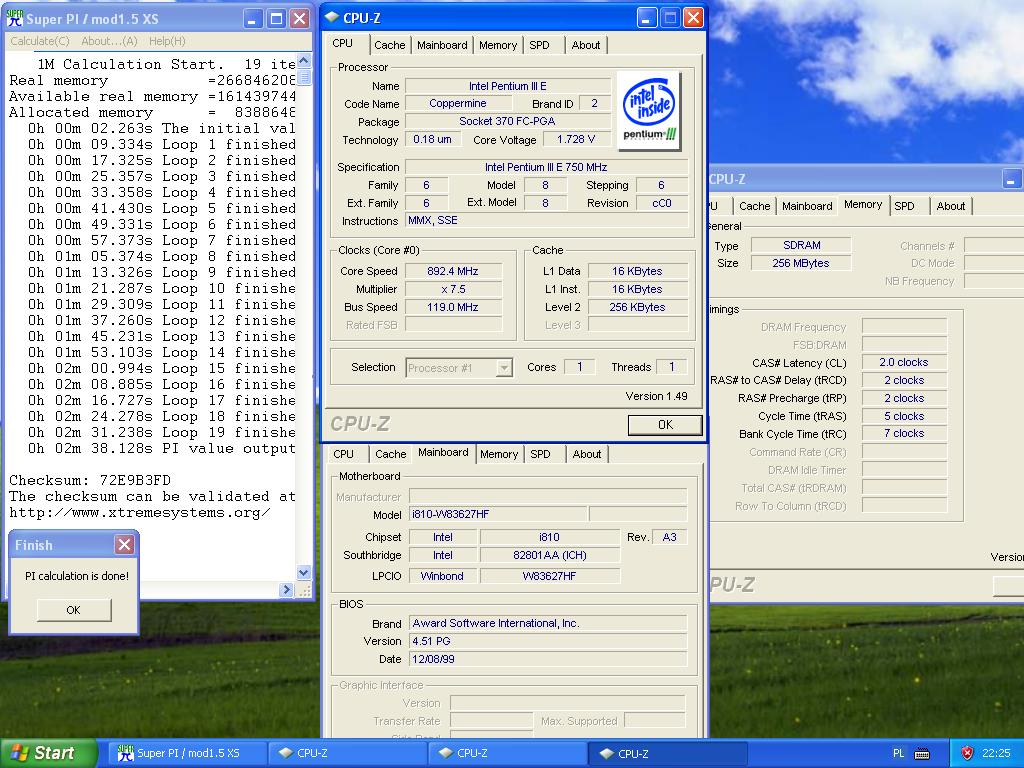Select the Cache tab in top CPU-Z window
This screenshot has width=1024, height=768.
(389, 45)
